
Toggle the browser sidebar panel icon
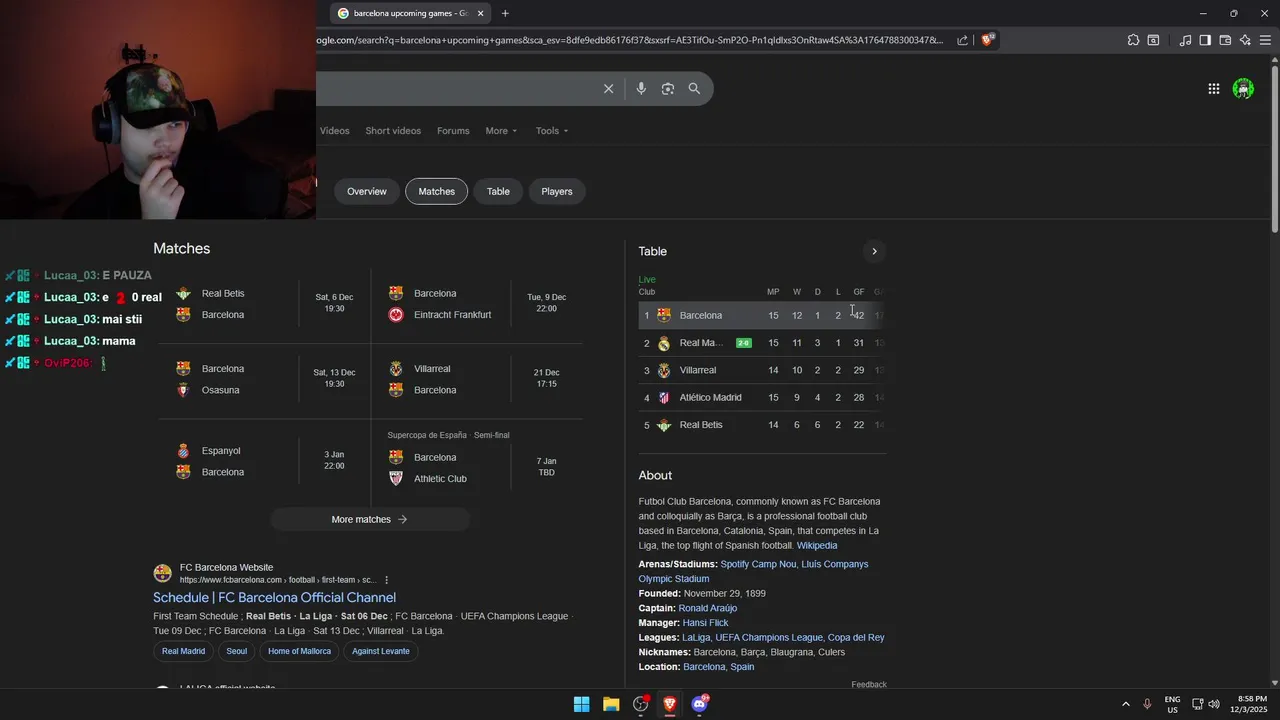(1205, 40)
